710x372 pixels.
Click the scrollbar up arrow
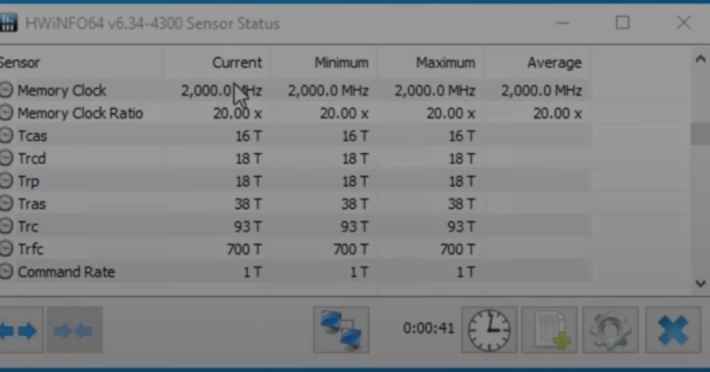click(700, 59)
